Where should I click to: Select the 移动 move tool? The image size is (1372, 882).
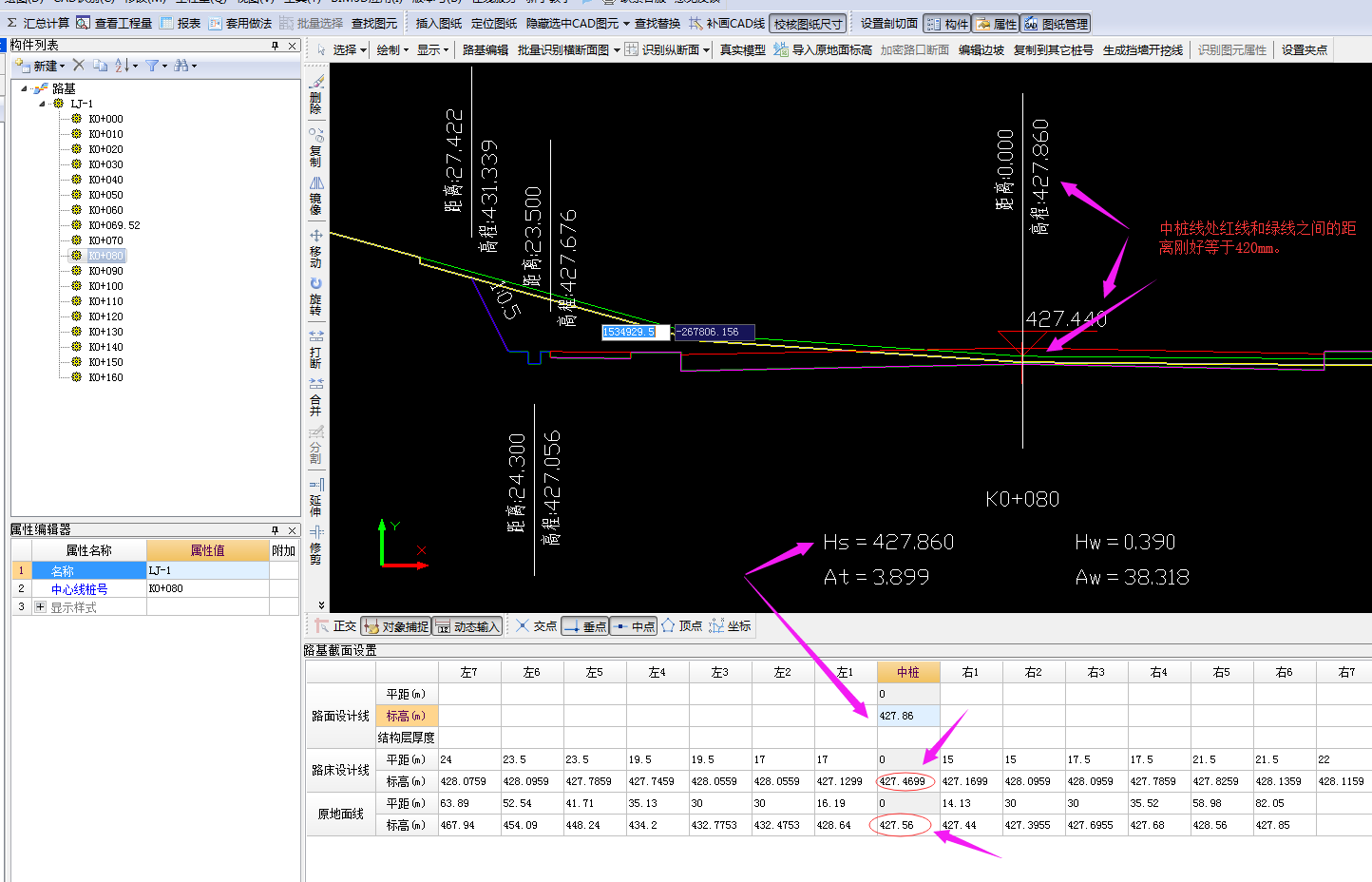pos(316,248)
